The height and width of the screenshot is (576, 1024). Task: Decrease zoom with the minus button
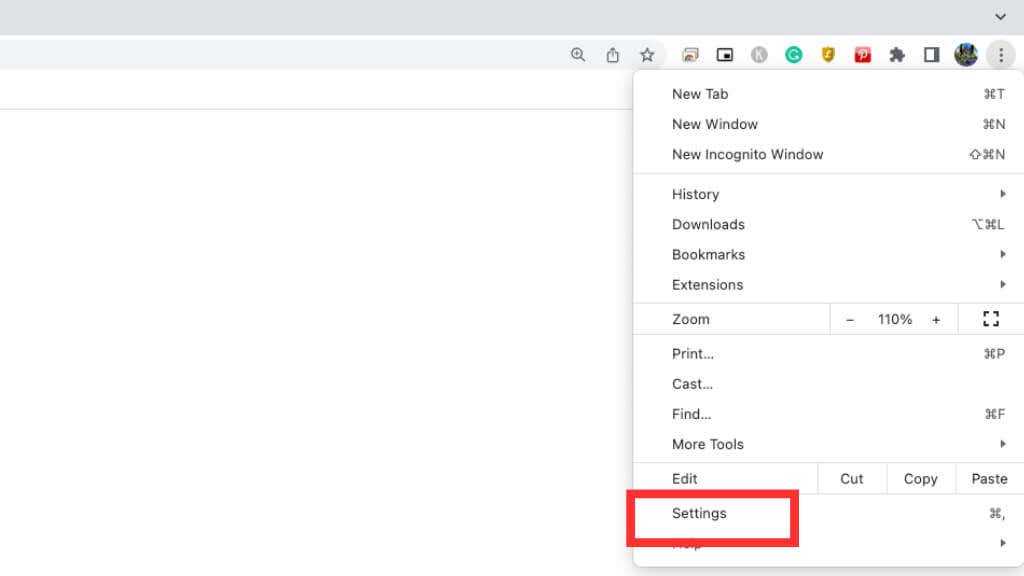coord(850,319)
